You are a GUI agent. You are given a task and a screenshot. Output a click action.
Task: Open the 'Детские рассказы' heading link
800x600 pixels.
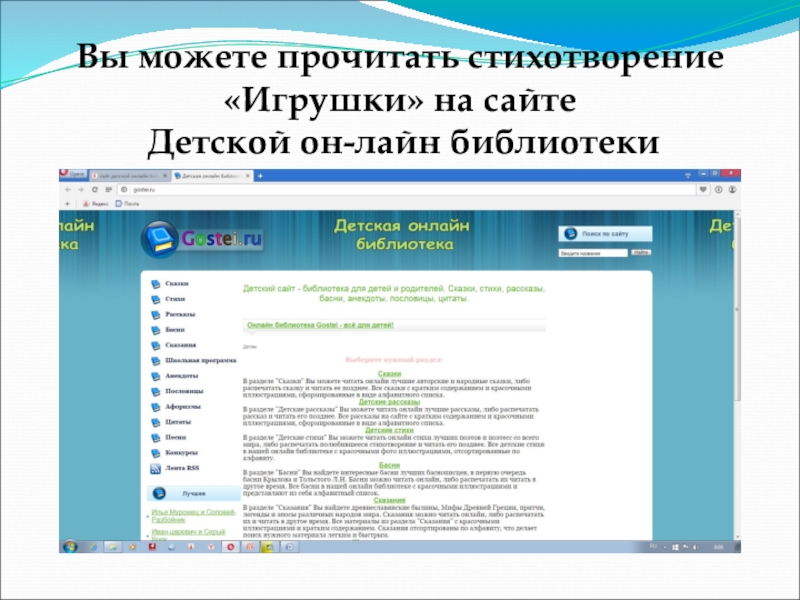tap(389, 402)
